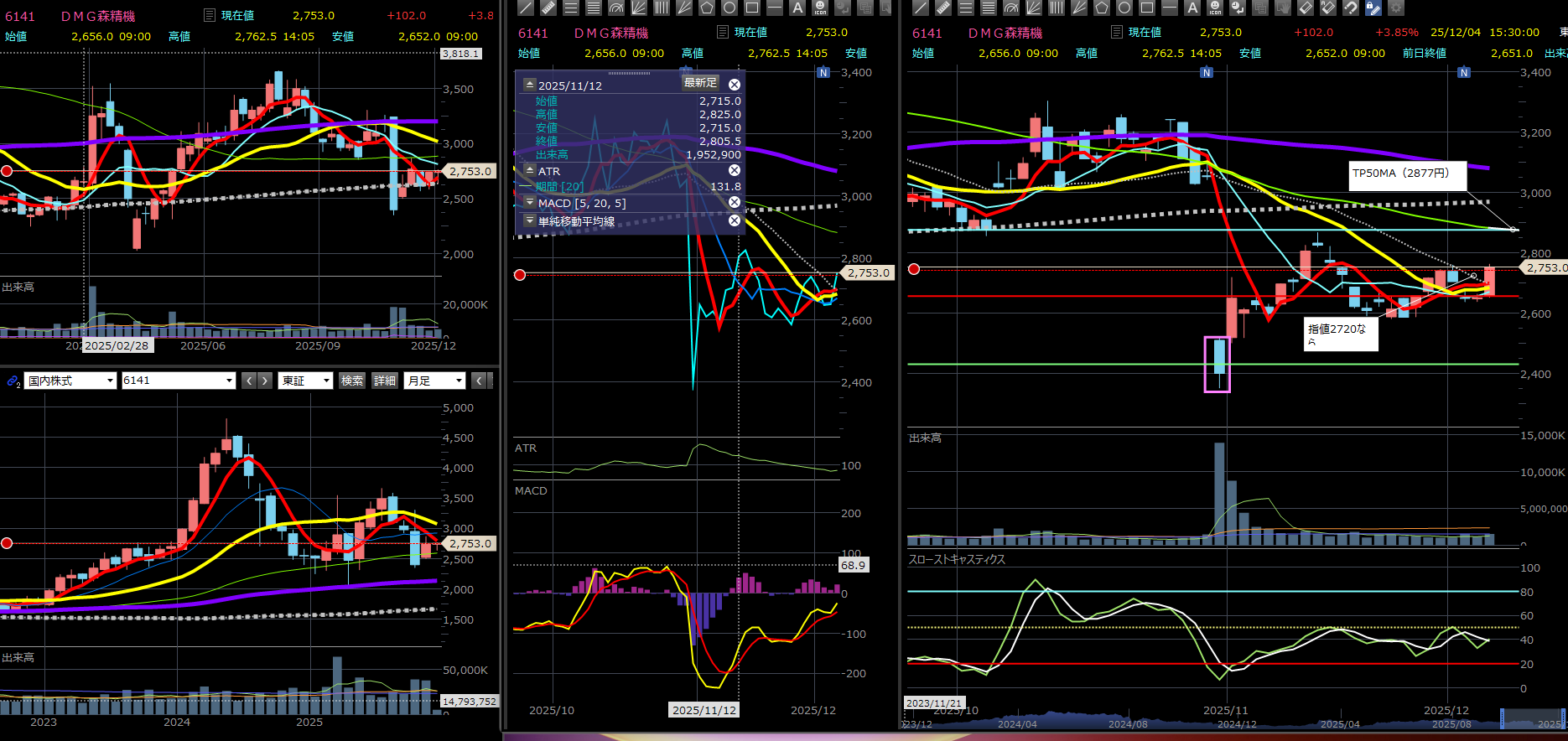Toggle the blue chain link icon

(x=13, y=381)
